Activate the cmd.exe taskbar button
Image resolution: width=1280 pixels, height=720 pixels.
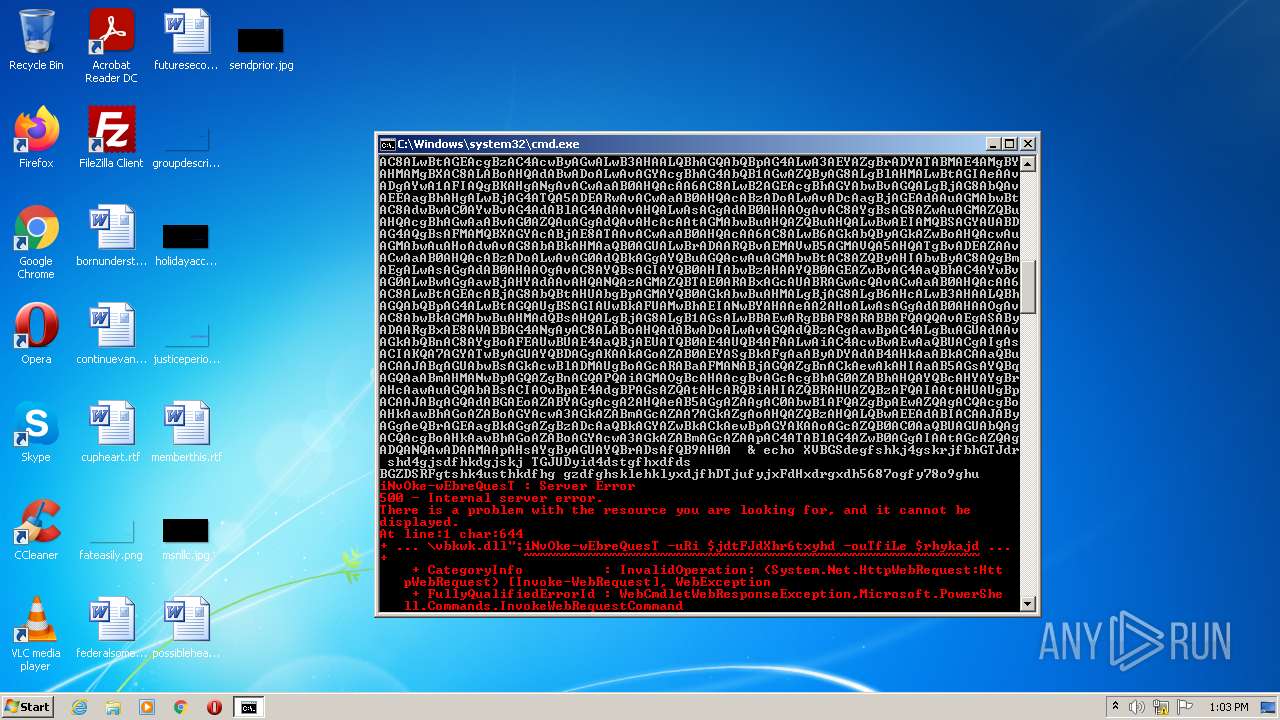(248, 707)
